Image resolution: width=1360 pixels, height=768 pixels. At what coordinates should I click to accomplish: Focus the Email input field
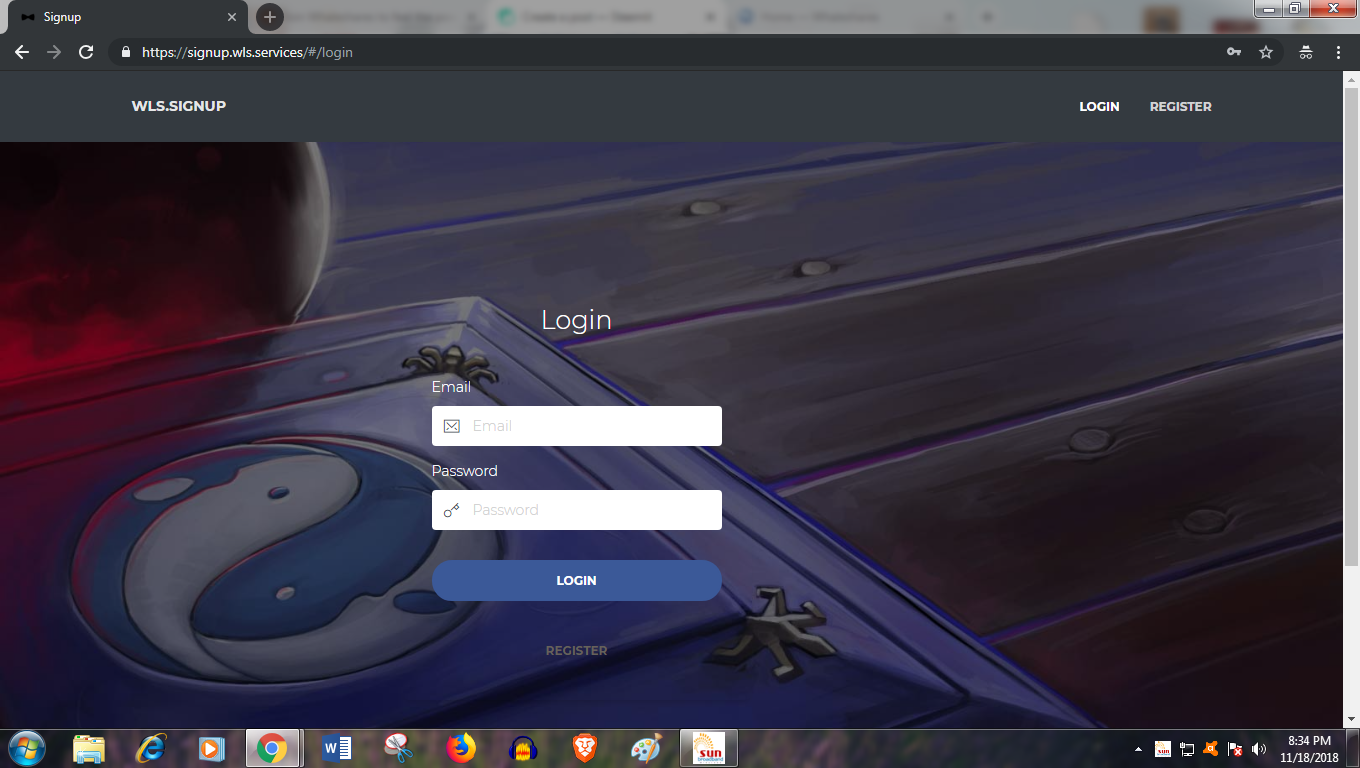click(577, 426)
